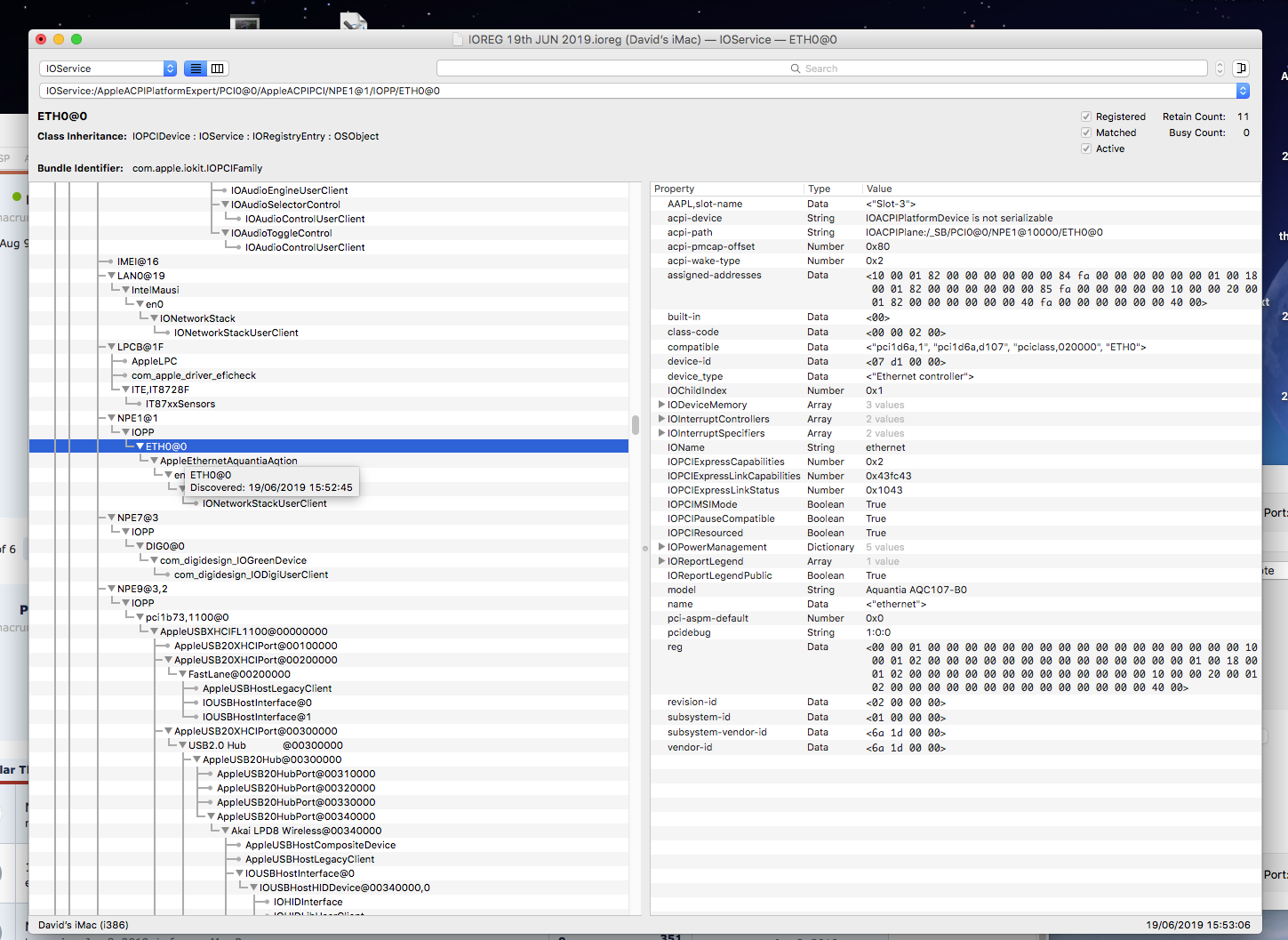Click the search field stepper arrows
The image size is (1288, 940).
point(1220,68)
